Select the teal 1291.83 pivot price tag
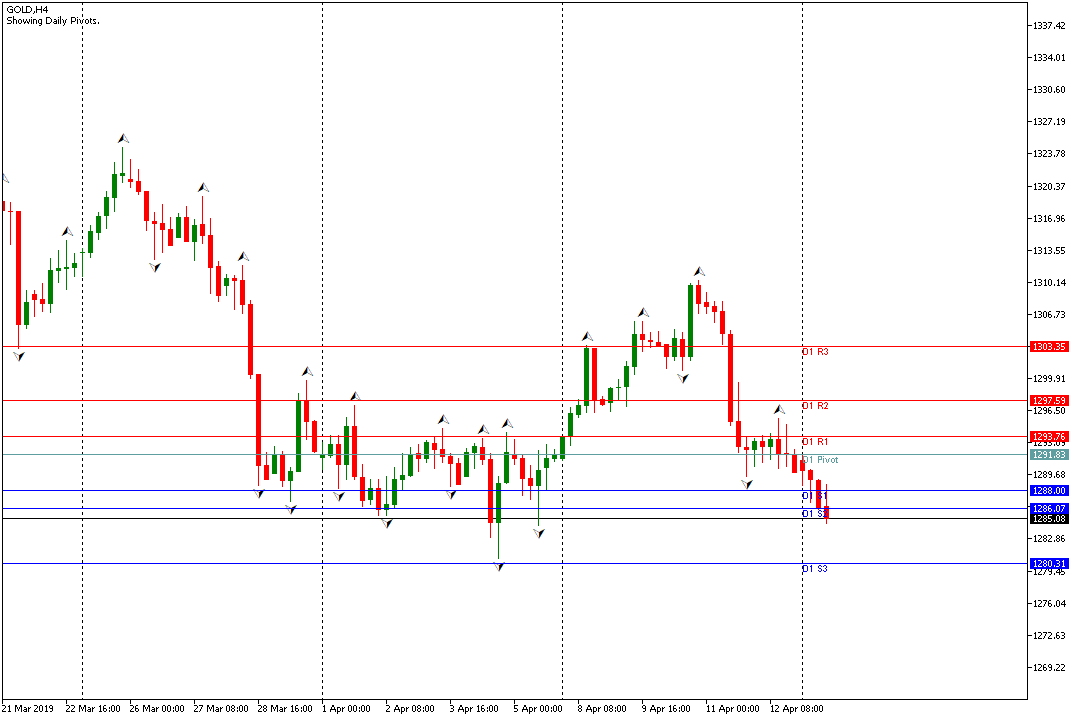 coord(1050,455)
